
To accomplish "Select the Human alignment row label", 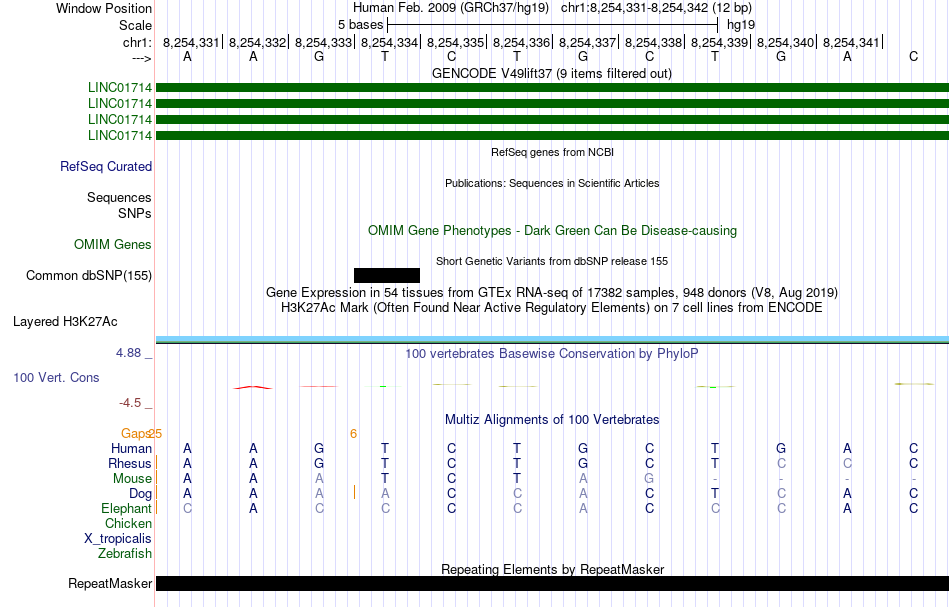I will (x=131, y=448).
